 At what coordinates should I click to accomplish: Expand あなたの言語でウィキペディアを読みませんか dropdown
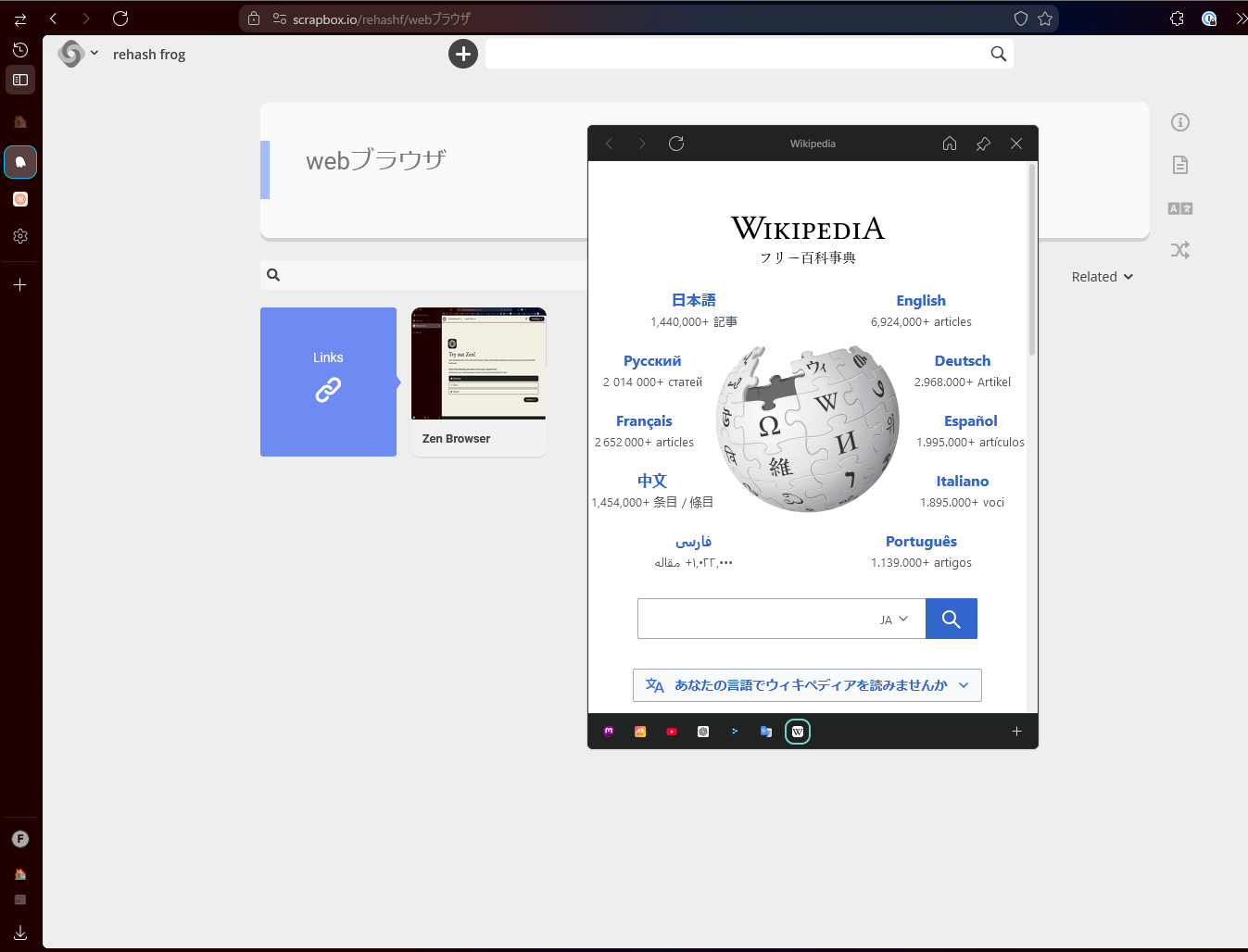807,685
